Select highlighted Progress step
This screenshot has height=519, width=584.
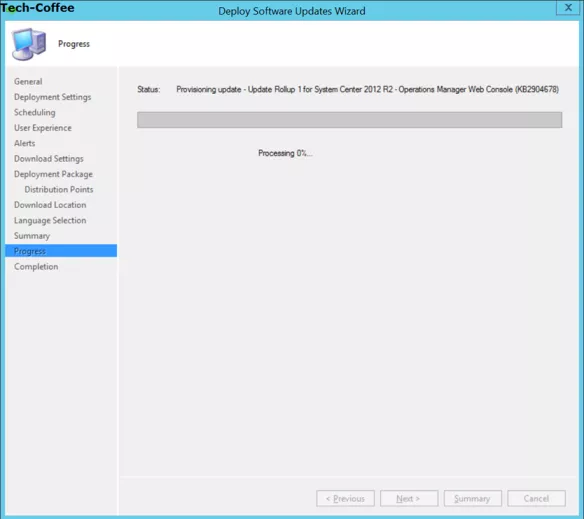click(x=61, y=251)
